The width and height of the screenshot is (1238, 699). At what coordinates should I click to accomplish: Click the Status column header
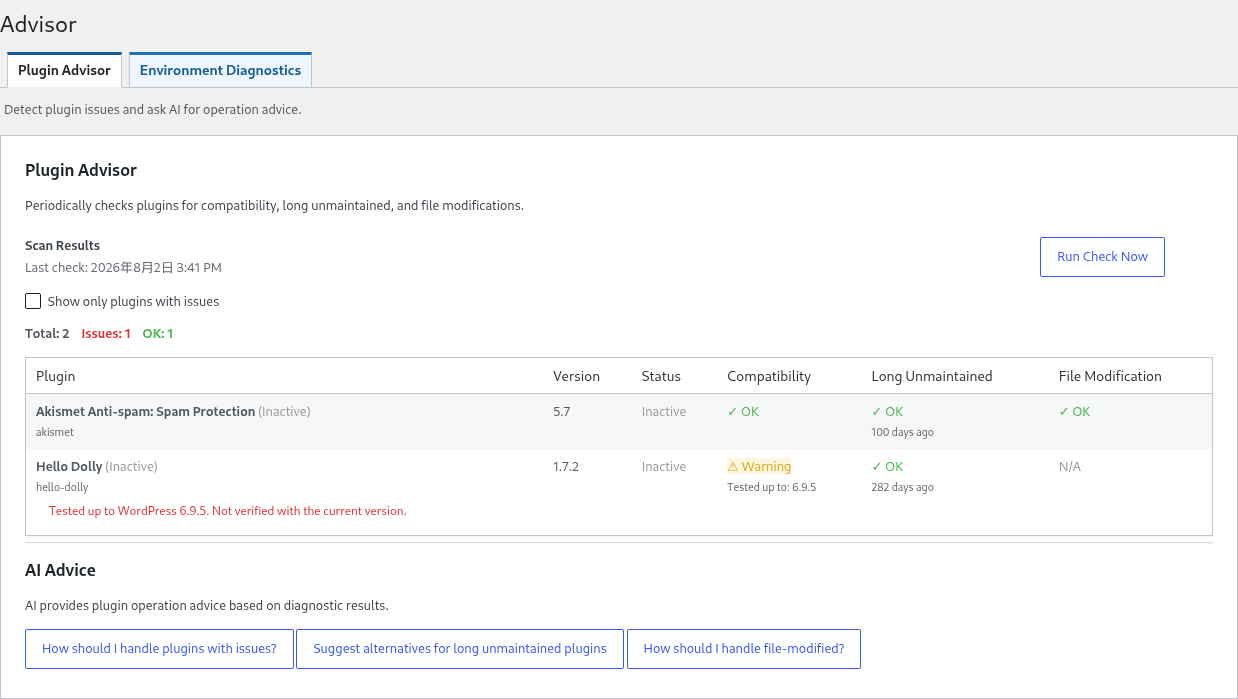click(661, 377)
